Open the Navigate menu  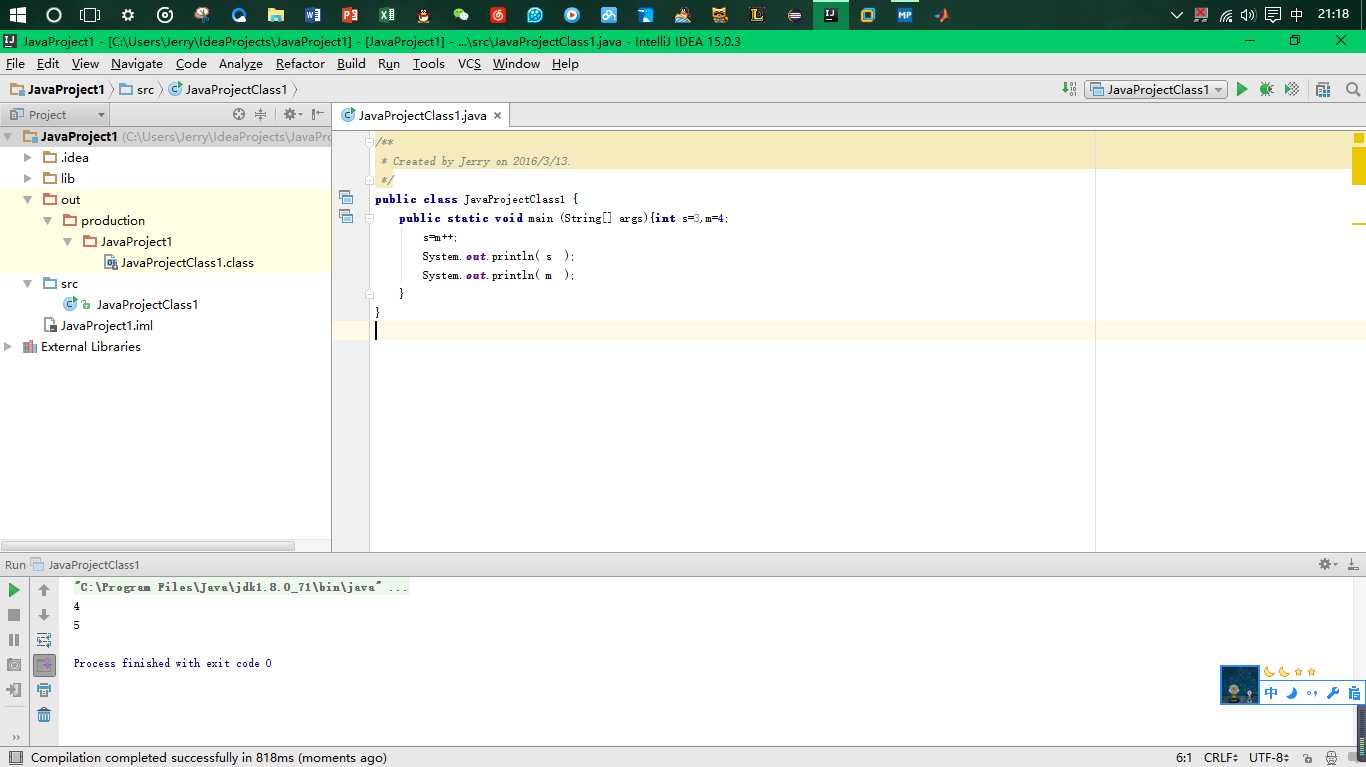click(x=137, y=63)
